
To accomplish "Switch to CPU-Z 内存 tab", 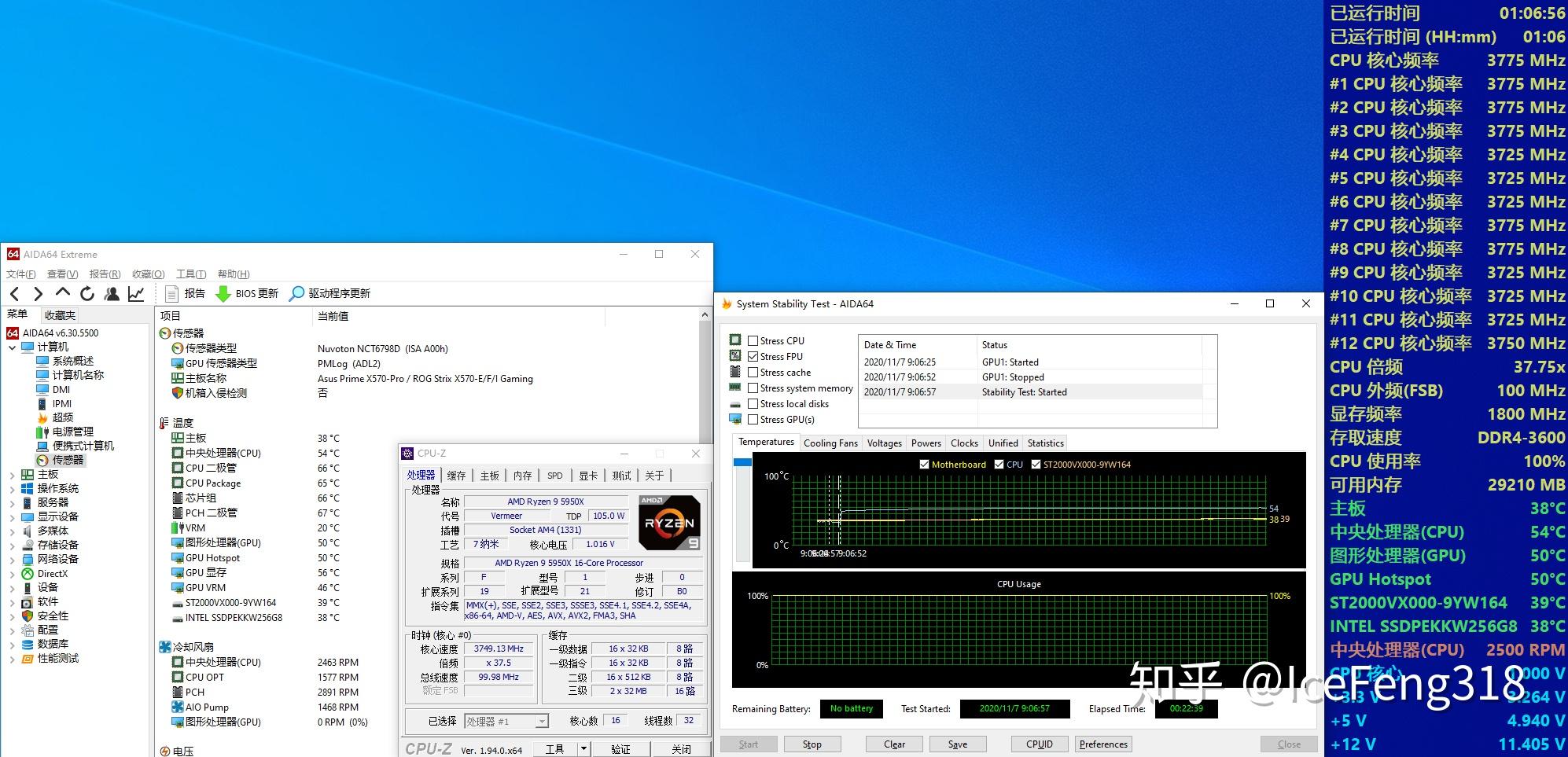I will pyautogui.click(x=523, y=476).
